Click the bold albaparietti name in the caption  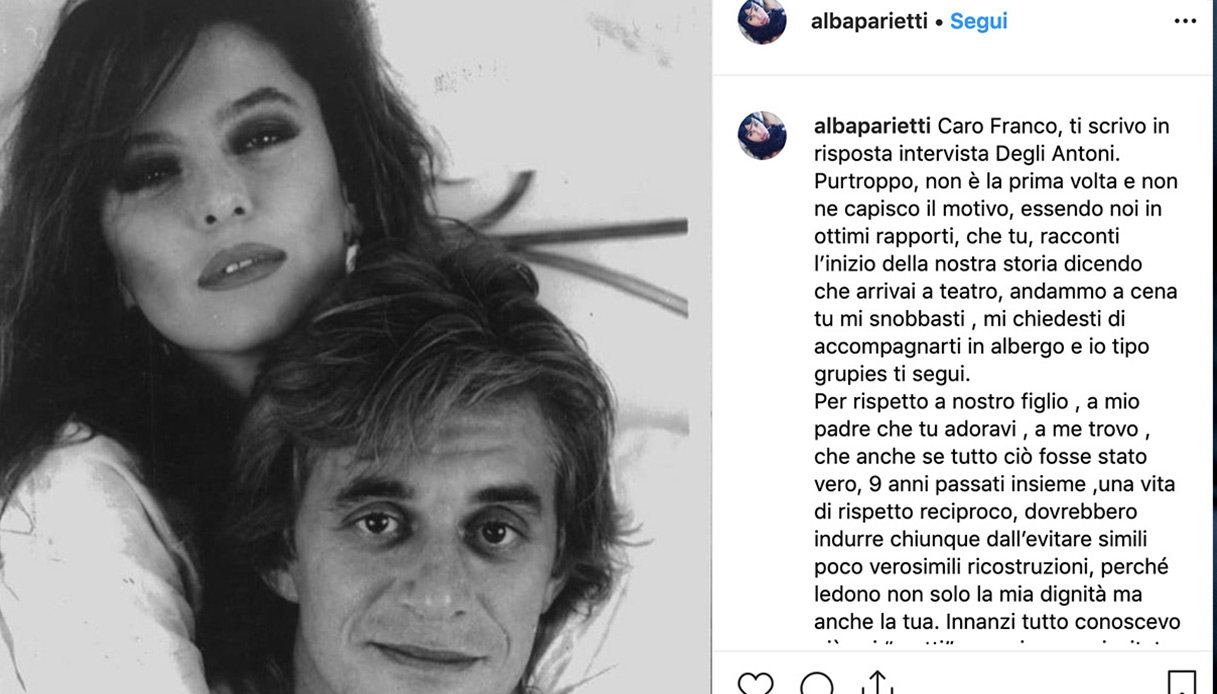coord(873,126)
